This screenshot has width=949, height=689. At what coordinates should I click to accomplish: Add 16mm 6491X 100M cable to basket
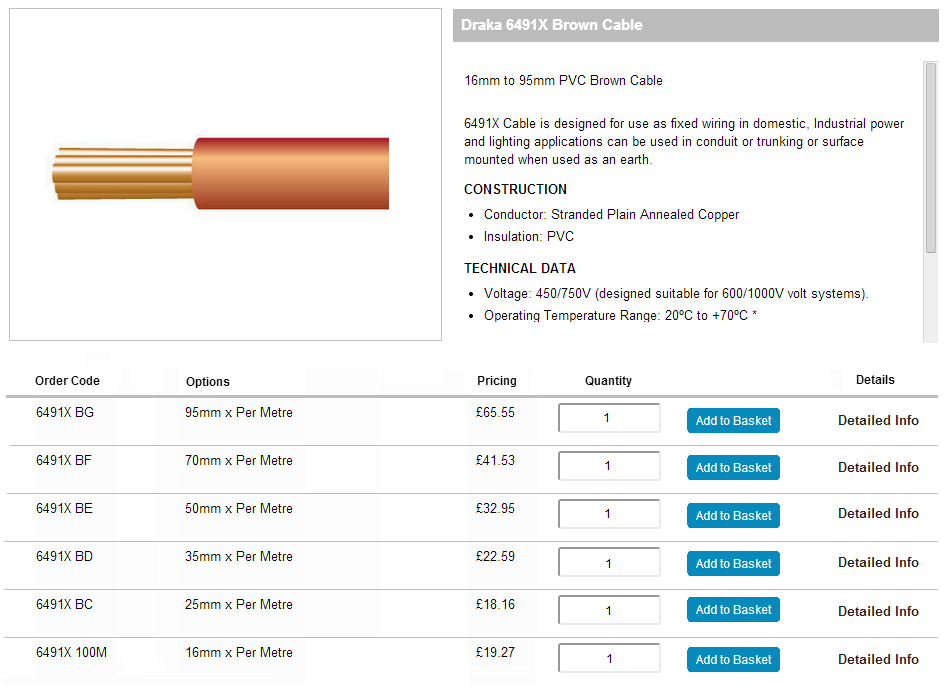[x=733, y=660]
